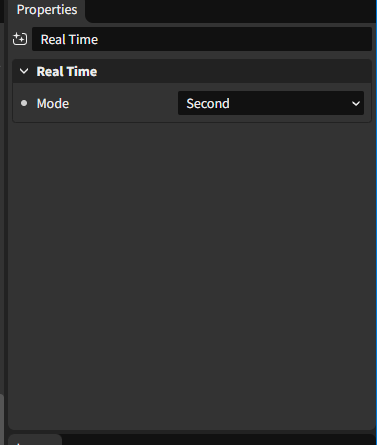The height and width of the screenshot is (445, 377).
Task: Click the chevron icon before Real Time header
Action: [x=24, y=71]
